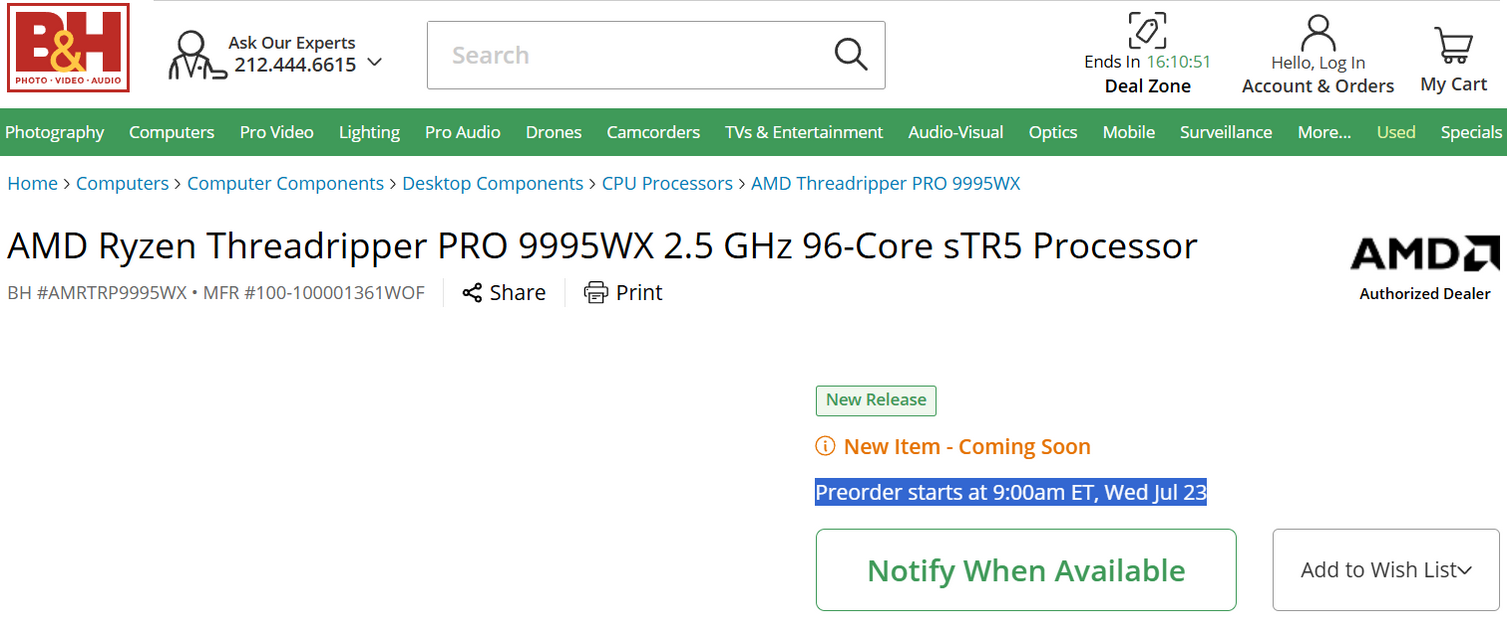Open the Computers navigation menu

pyautogui.click(x=171, y=132)
